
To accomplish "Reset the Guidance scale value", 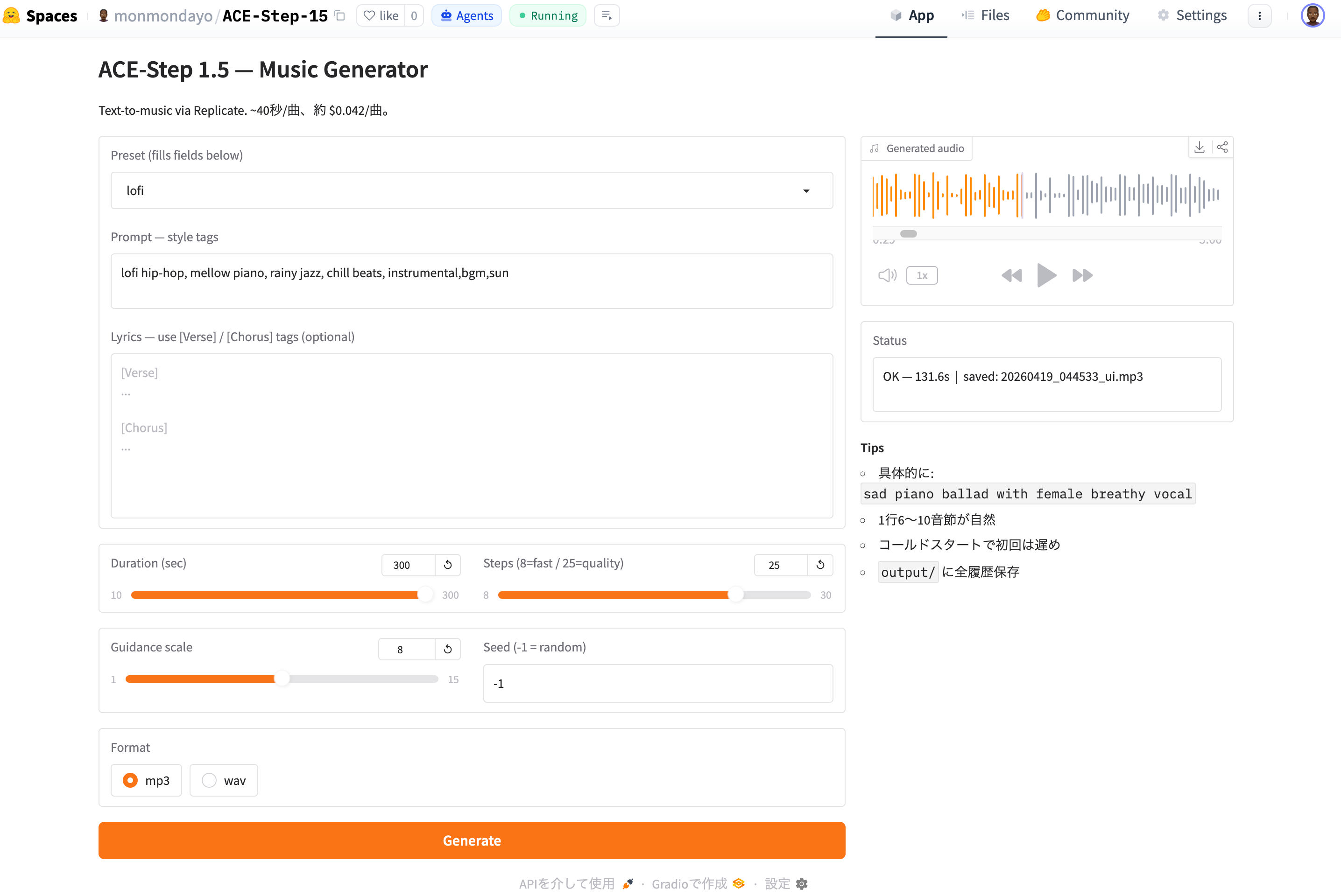I will point(448,649).
